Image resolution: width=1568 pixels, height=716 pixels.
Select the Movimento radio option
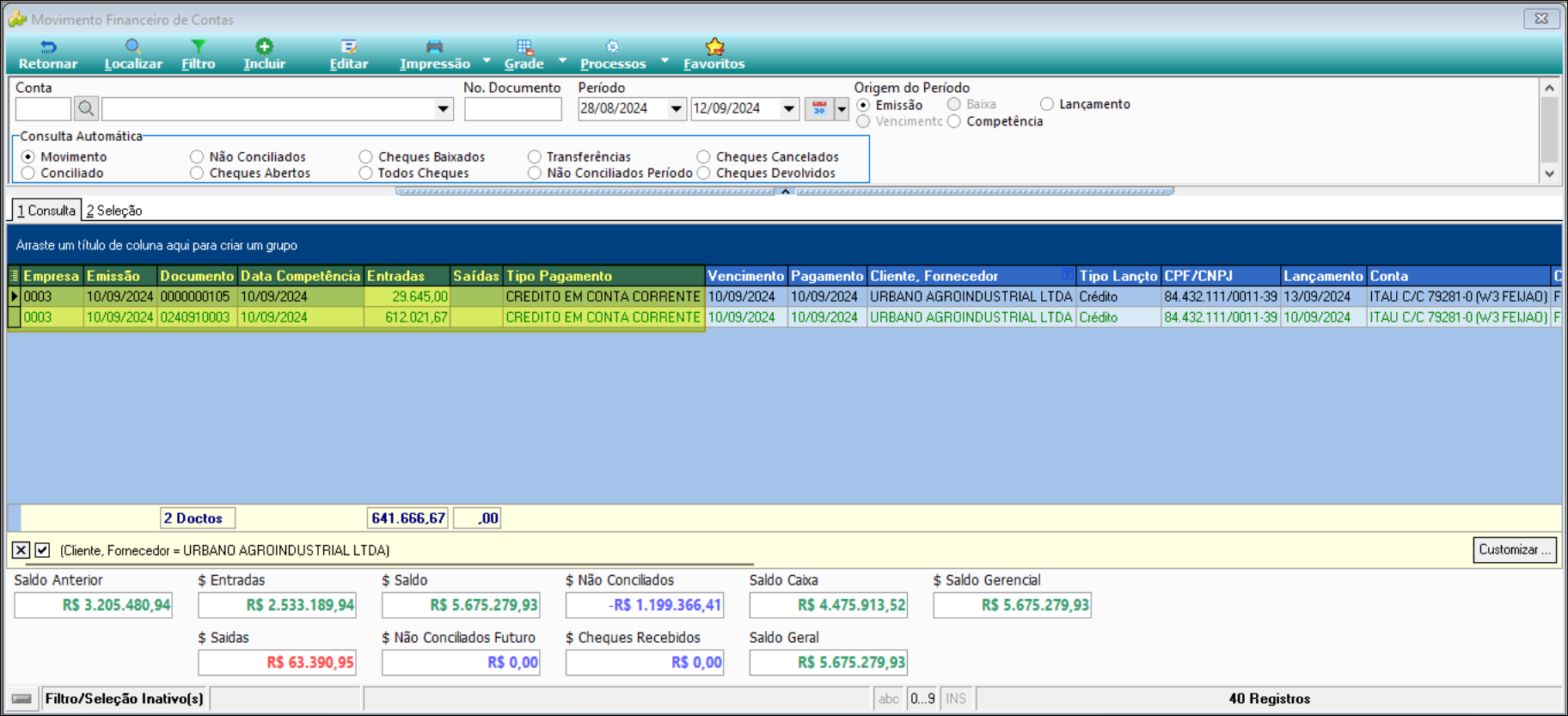(28, 156)
